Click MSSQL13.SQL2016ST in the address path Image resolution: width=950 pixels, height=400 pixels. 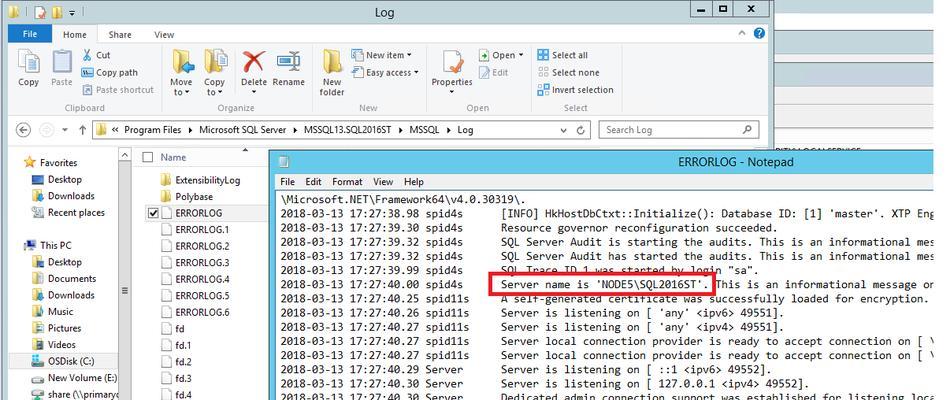tap(348, 130)
